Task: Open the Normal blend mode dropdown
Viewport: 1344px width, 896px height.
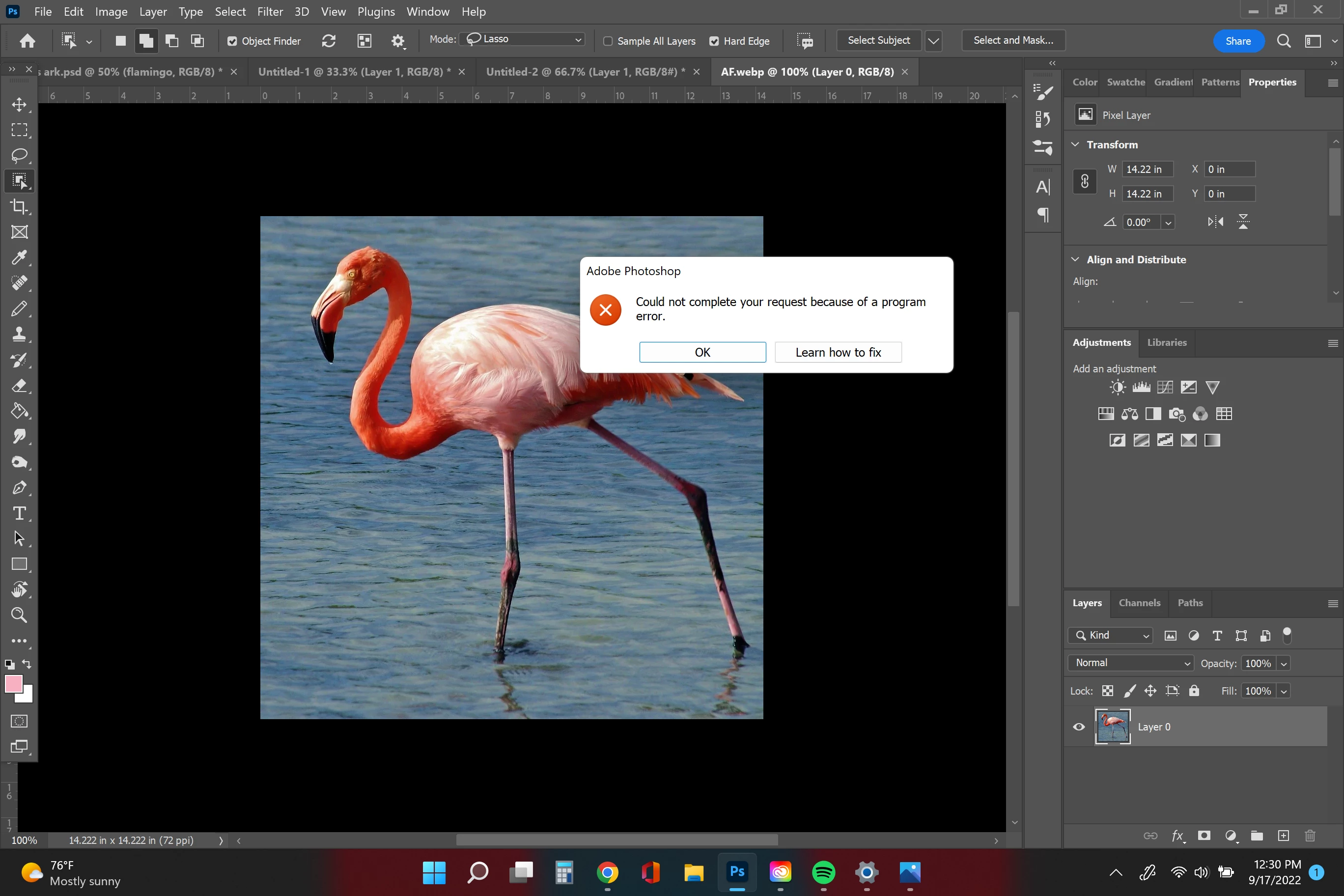Action: tap(1131, 663)
